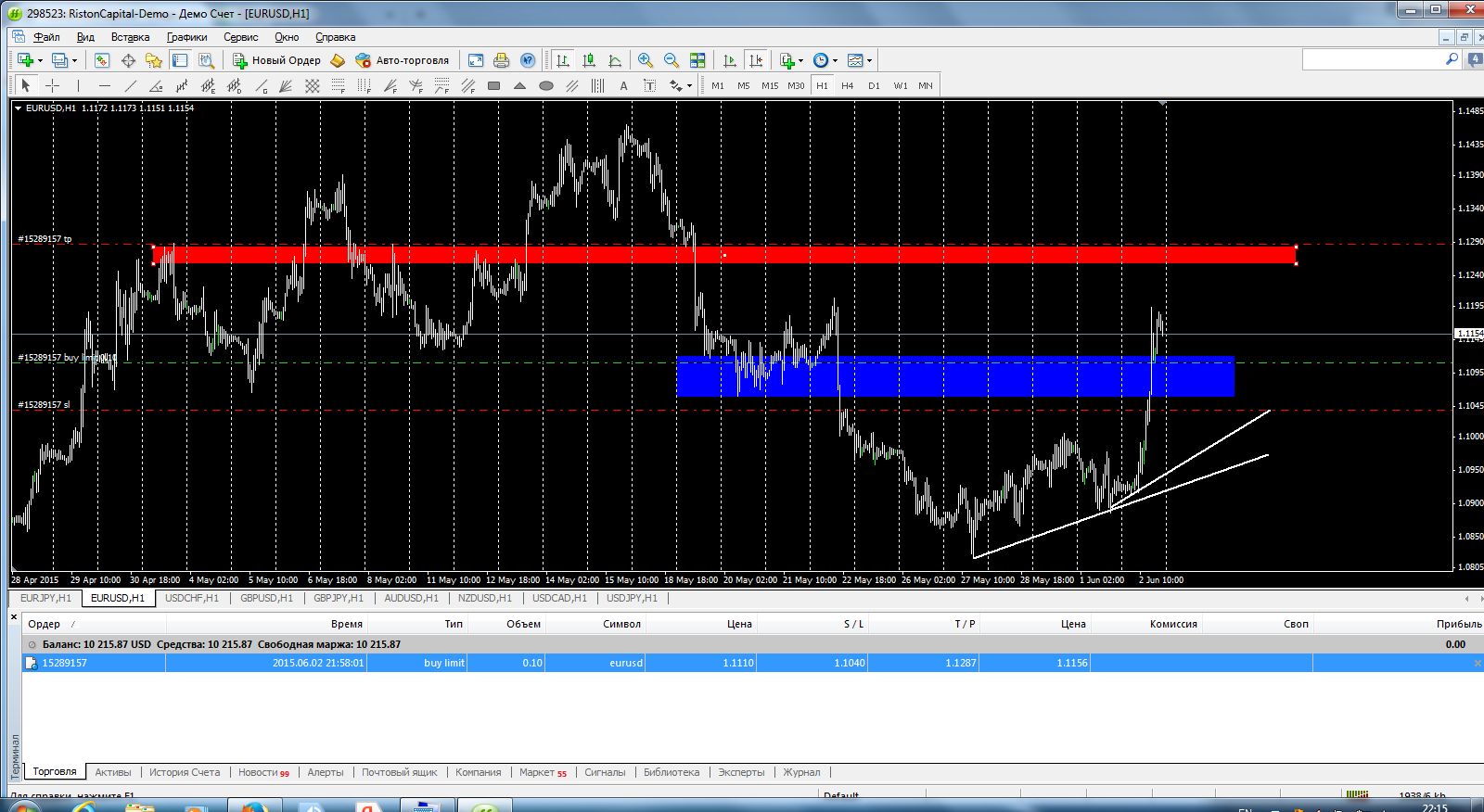Switch to the USDJPY,H1 chart tab
The width and height of the screenshot is (1484, 812).
pos(632,598)
